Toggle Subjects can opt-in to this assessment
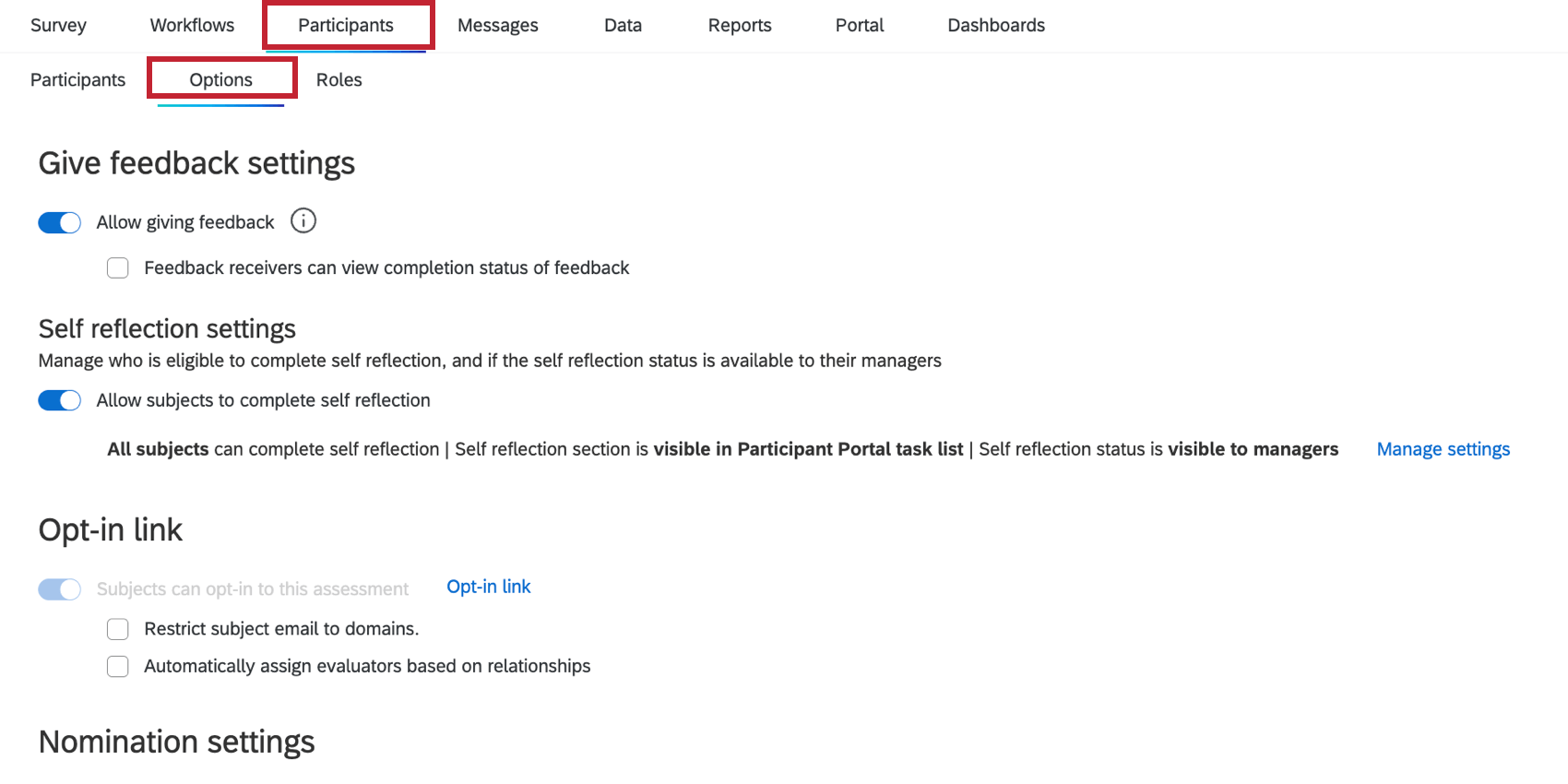Viewport: 1568px width, 784px height. [x=60, y=589]
